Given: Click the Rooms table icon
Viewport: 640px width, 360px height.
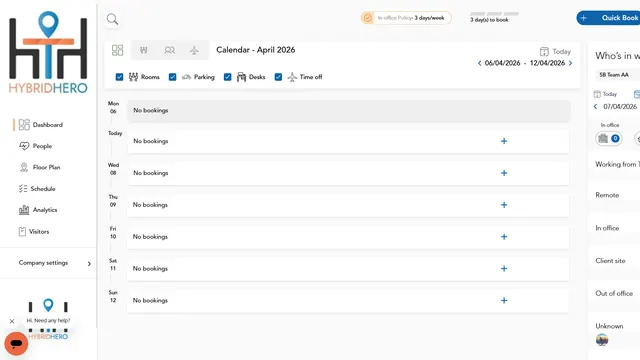Looking at the screenshot, I should coord(133,77).
